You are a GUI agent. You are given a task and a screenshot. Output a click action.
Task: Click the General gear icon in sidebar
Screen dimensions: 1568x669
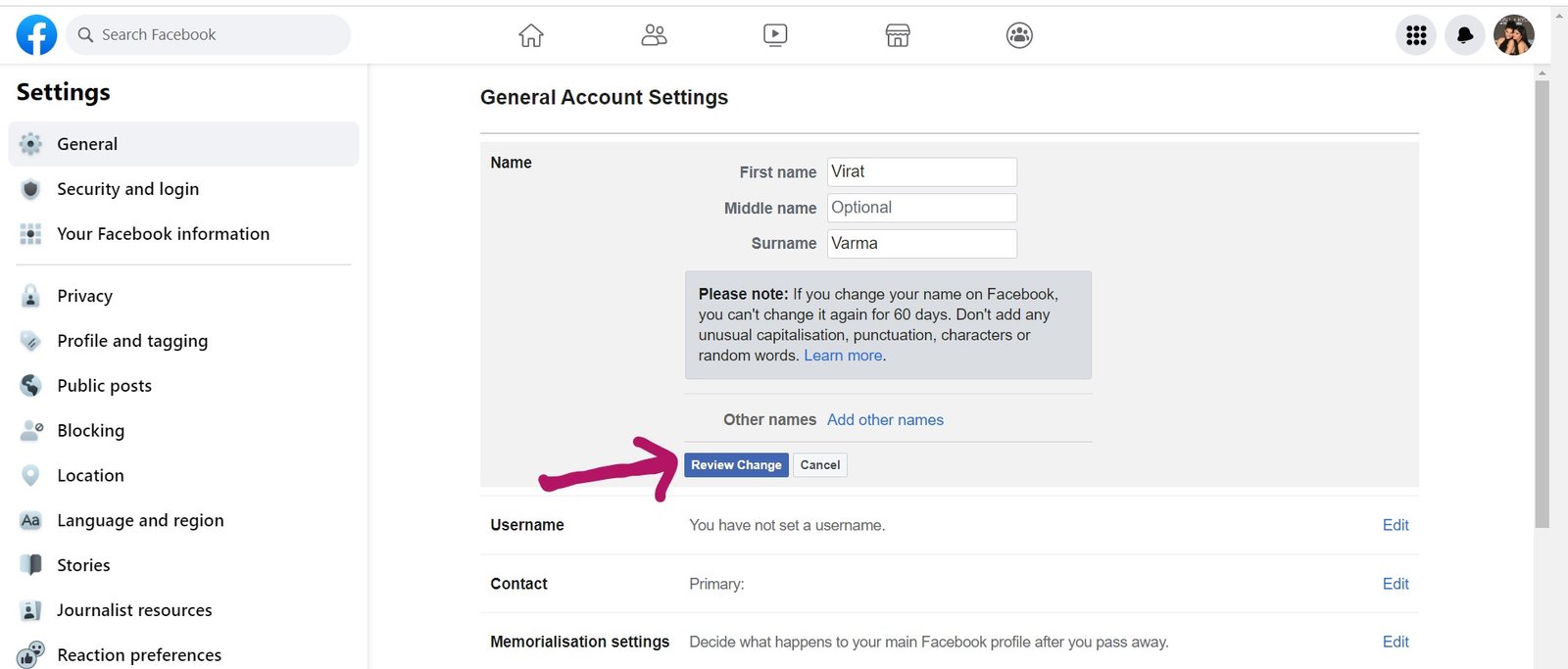pos(30,144)
